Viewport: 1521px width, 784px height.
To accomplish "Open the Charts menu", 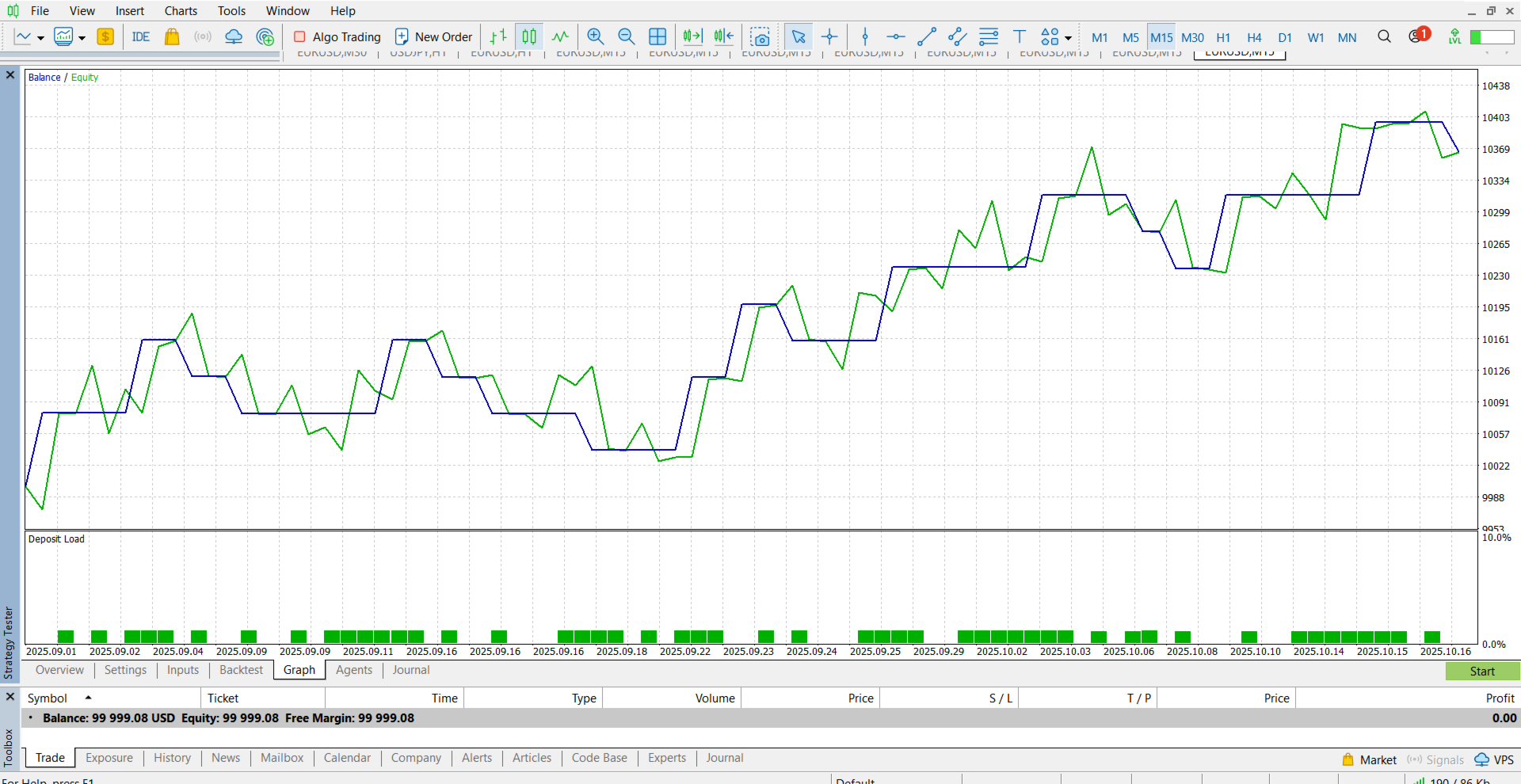I will pyautogui.click(x=181, y=10).
